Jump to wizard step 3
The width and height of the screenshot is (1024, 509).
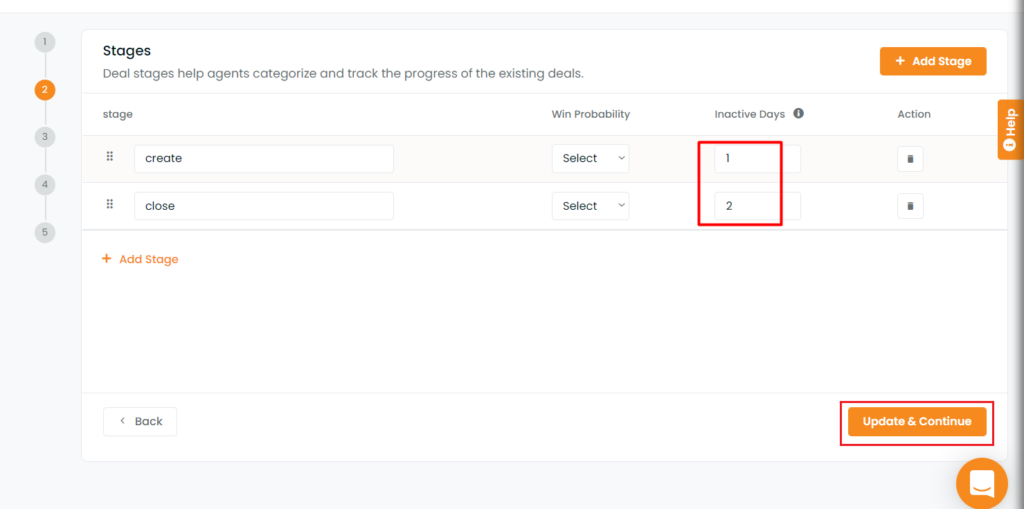44,136
